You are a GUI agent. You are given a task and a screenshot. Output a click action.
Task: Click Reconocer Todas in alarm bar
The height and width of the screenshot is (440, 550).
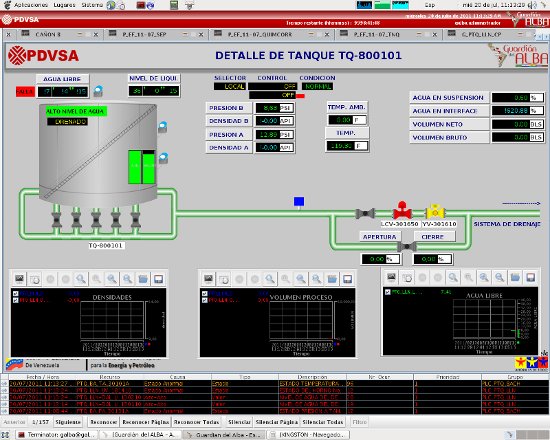point(196,422)
